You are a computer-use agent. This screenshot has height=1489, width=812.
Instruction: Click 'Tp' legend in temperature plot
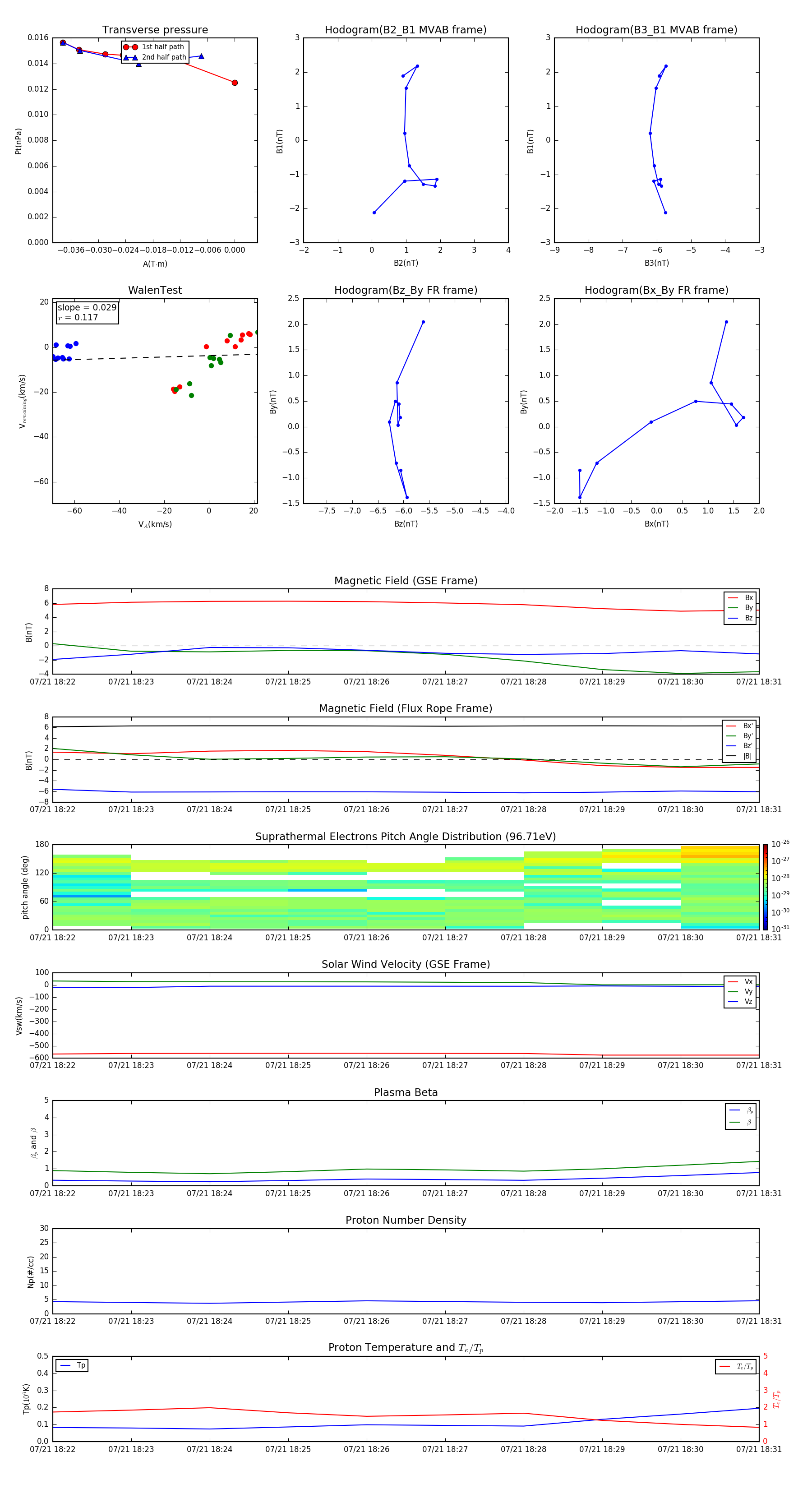(x=72, y=1365)
